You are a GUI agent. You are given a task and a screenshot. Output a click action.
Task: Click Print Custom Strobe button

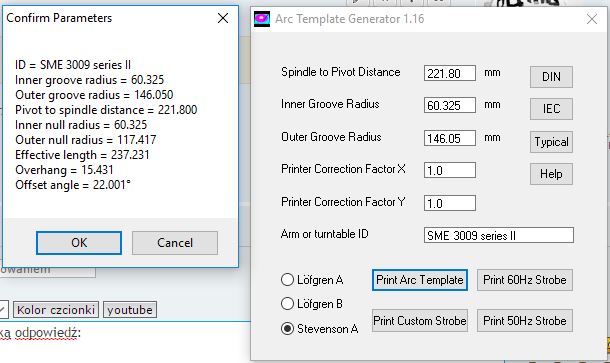pos(420,321)
